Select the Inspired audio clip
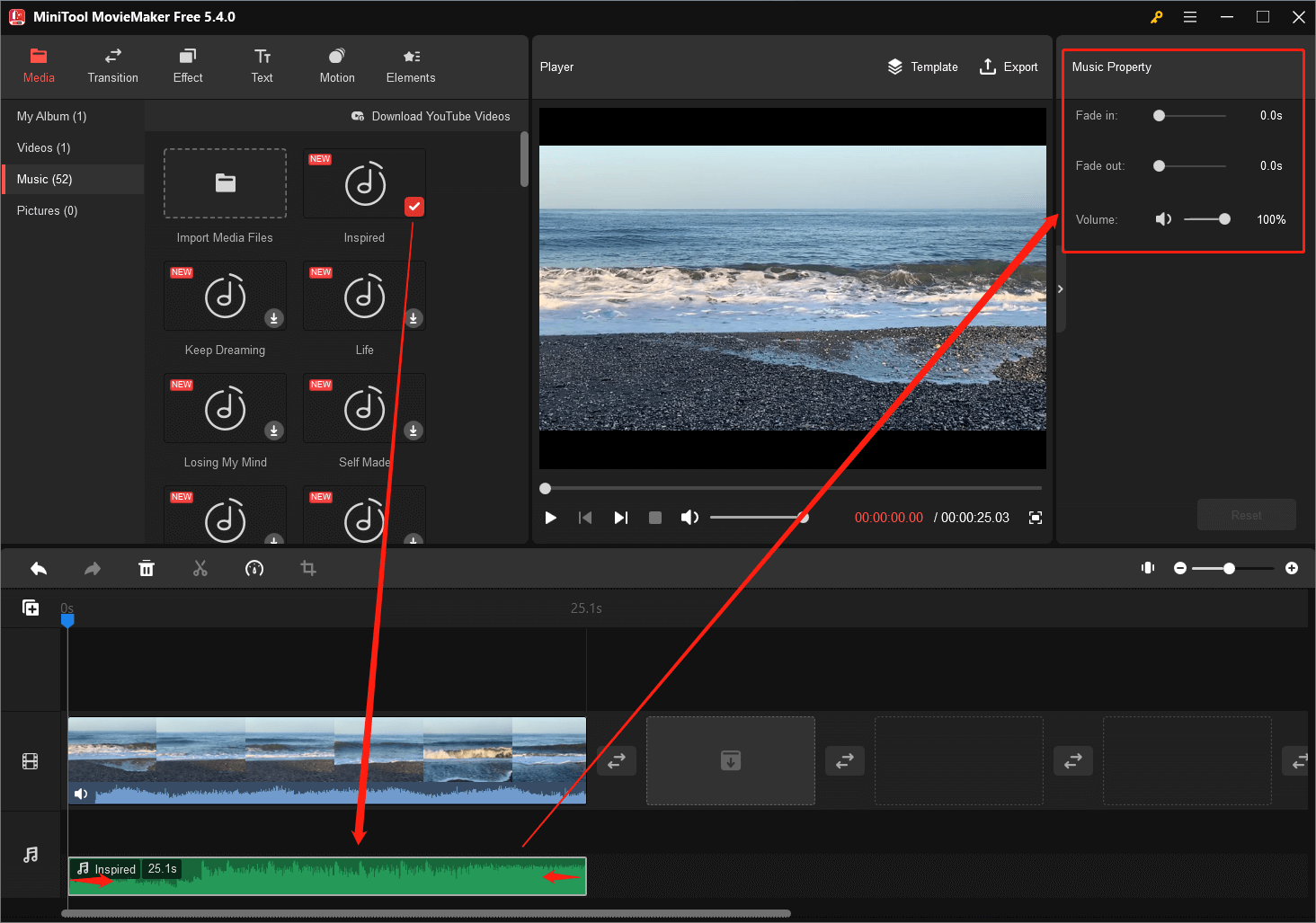This screenshot has height=923, width=1316. 327,876
